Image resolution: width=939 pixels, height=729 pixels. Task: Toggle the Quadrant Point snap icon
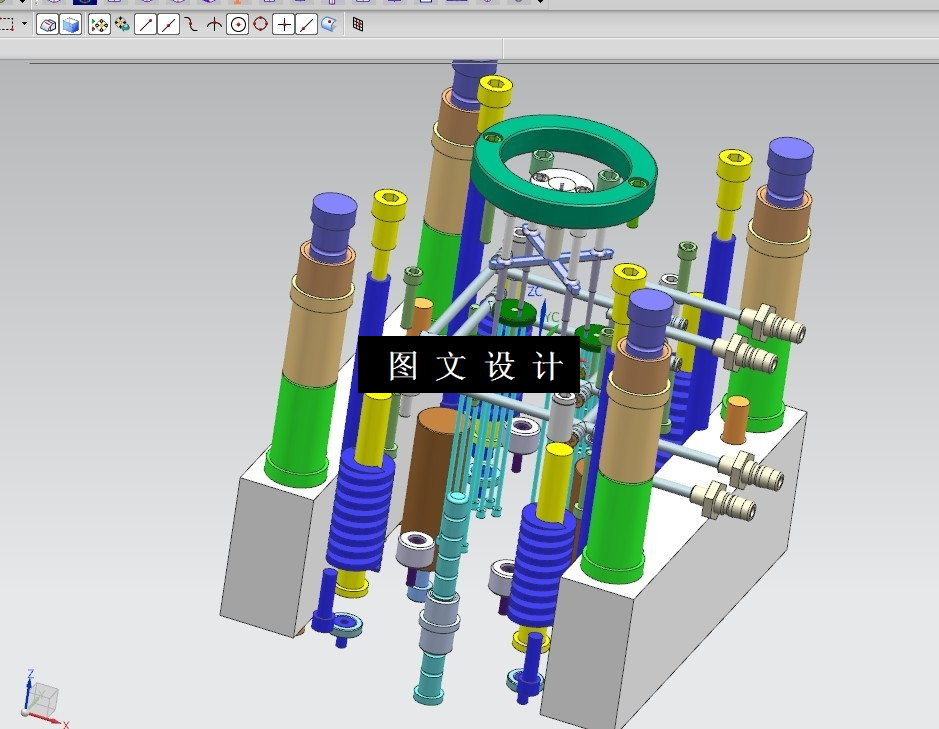261,25
